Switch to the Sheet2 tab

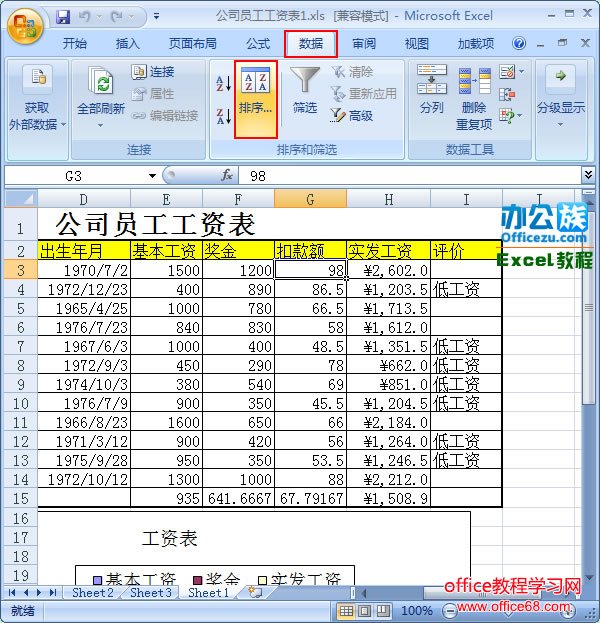click(x=93, y=592)
